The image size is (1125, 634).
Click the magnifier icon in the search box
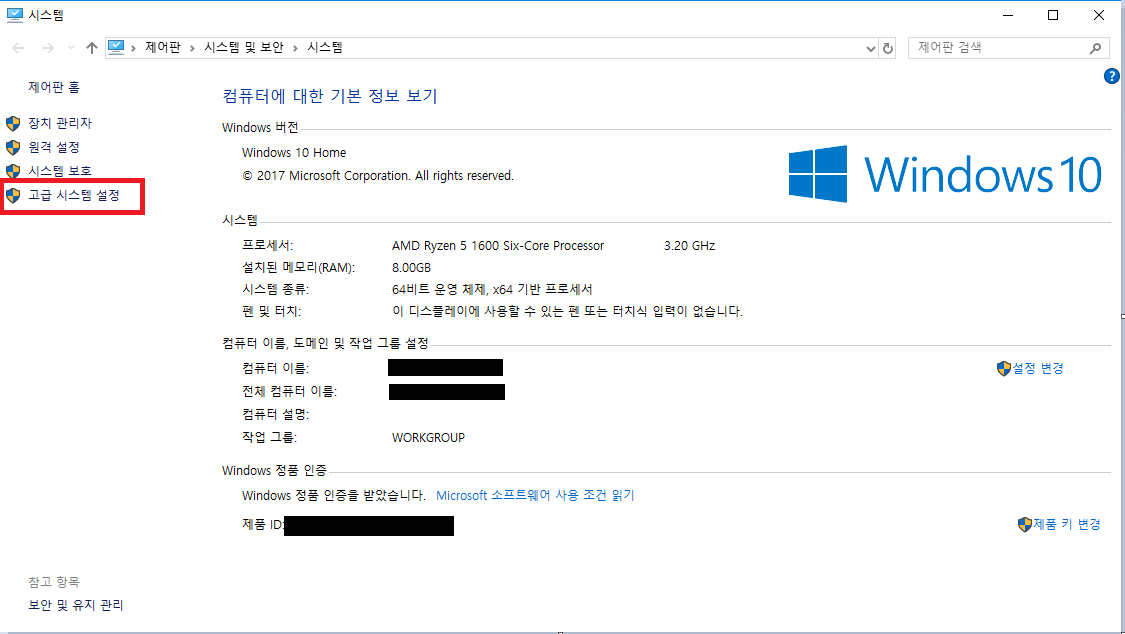pos(1095,48)
